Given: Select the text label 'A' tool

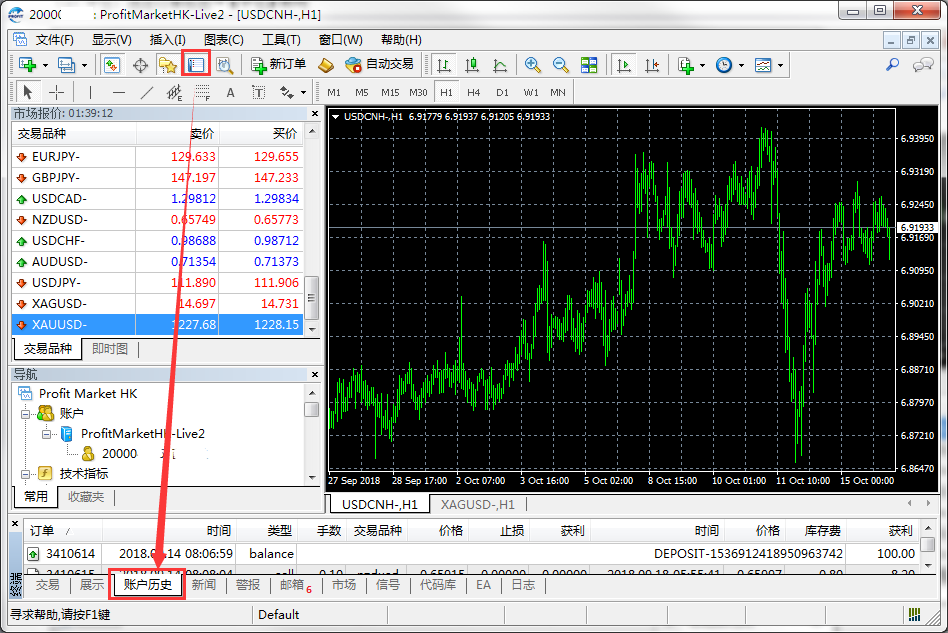Looking at the screenshot, I should 230,92.
